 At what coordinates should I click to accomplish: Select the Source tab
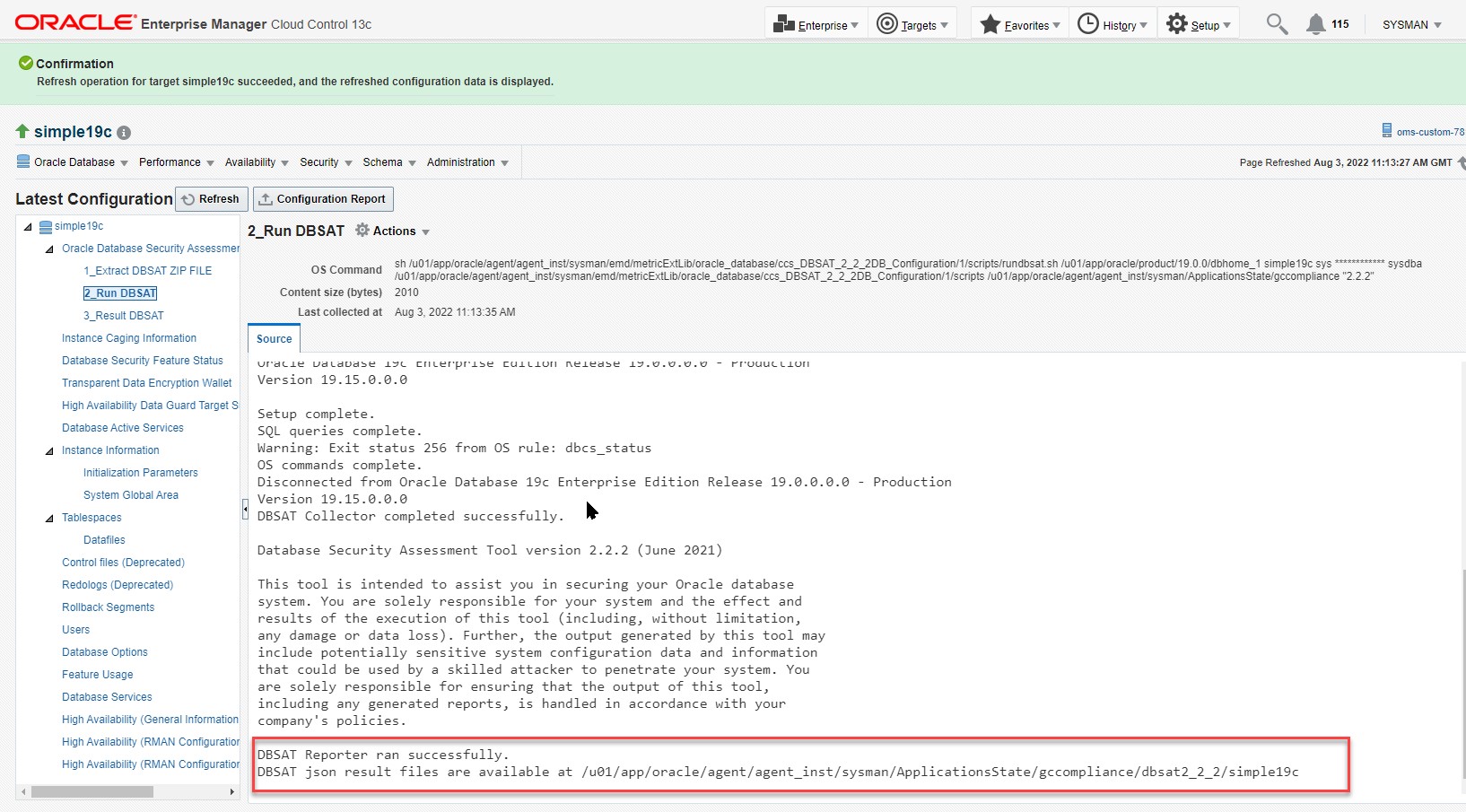click(274, 338)
